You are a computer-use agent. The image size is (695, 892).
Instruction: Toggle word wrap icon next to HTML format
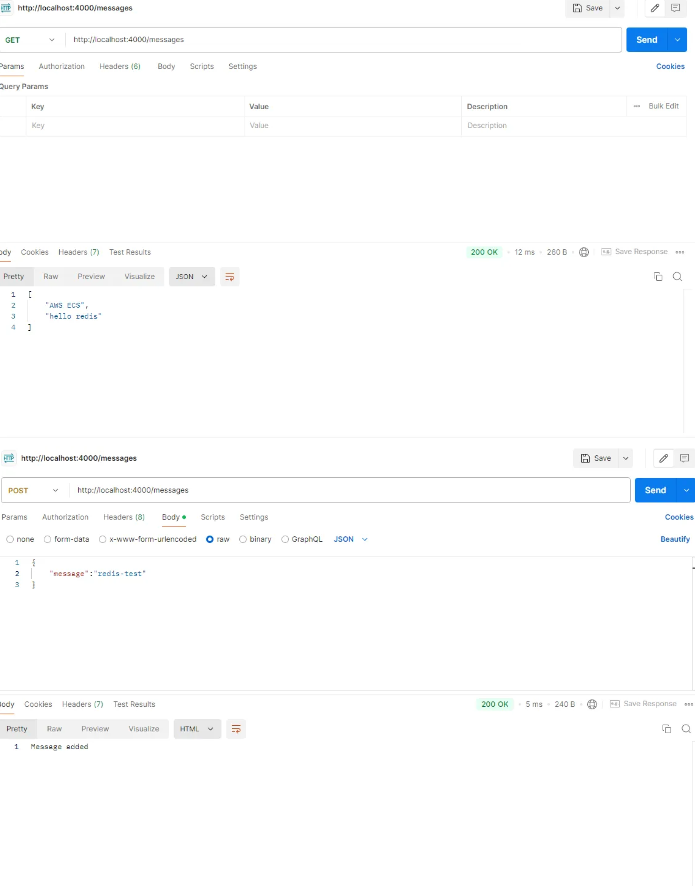(x=236, y=729)
